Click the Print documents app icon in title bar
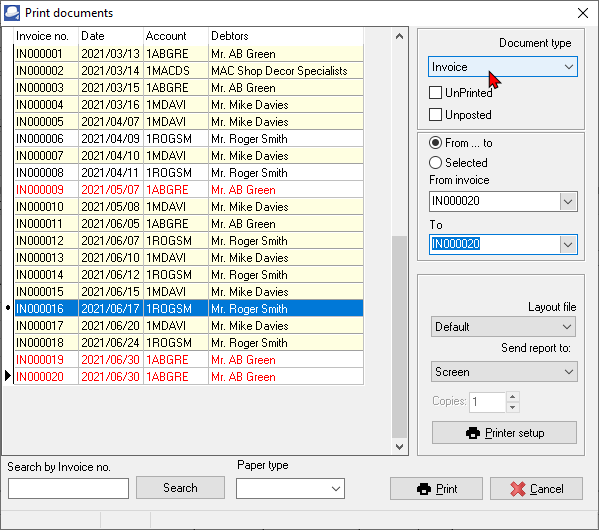 point(12,13)
